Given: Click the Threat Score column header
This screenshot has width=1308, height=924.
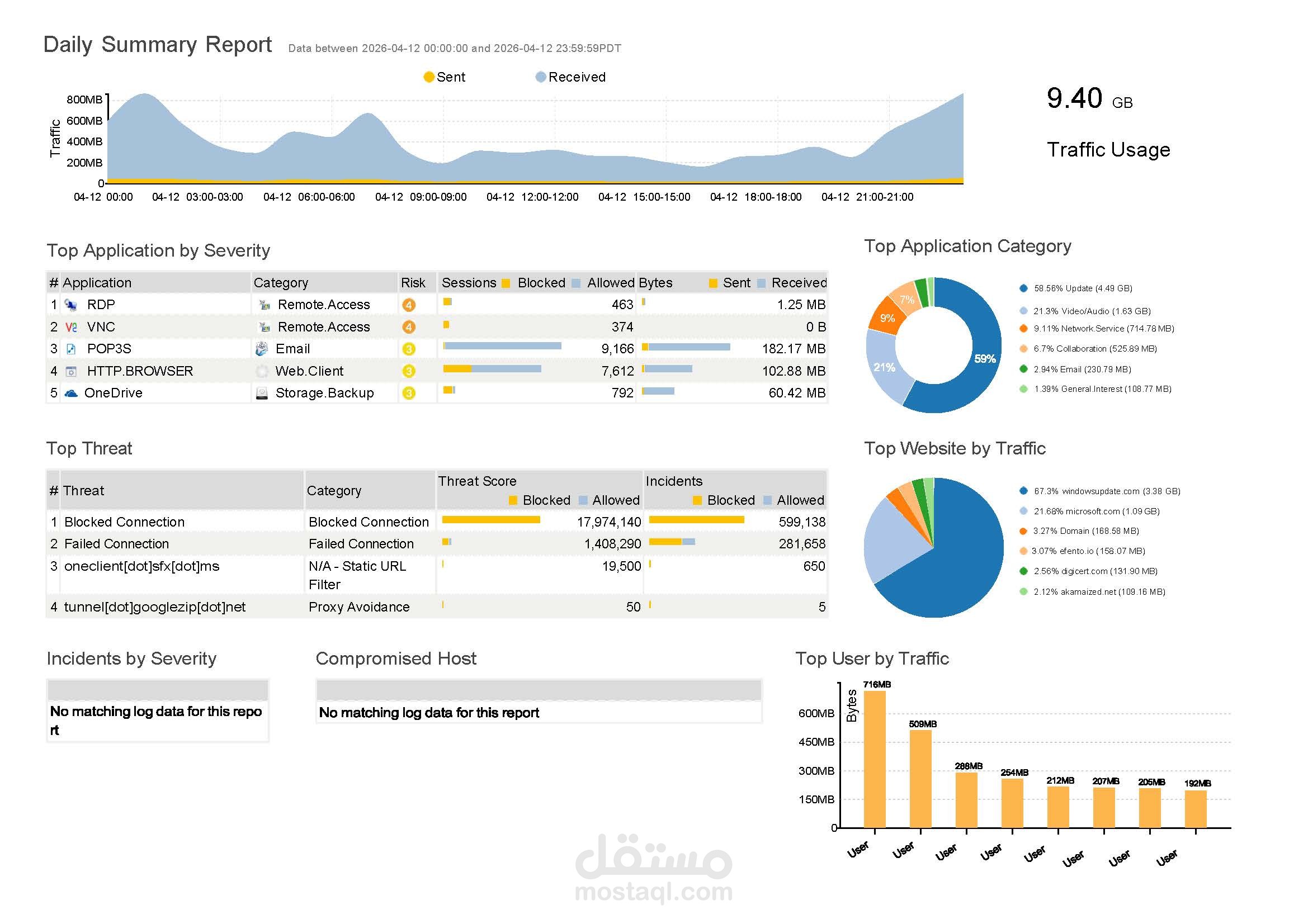Looking at the screenshot, I should [477, 481].
